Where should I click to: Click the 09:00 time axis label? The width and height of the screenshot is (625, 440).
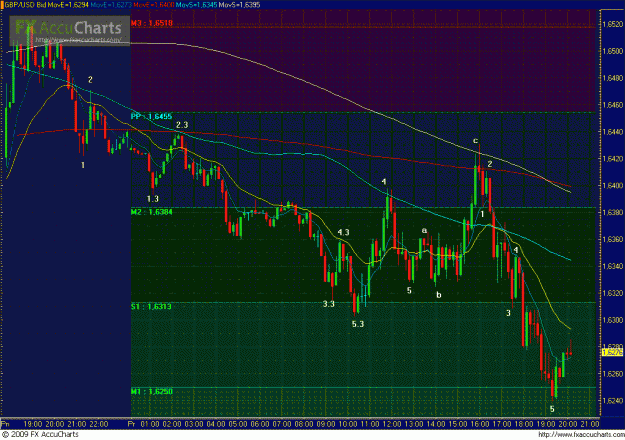coord(326,424)
